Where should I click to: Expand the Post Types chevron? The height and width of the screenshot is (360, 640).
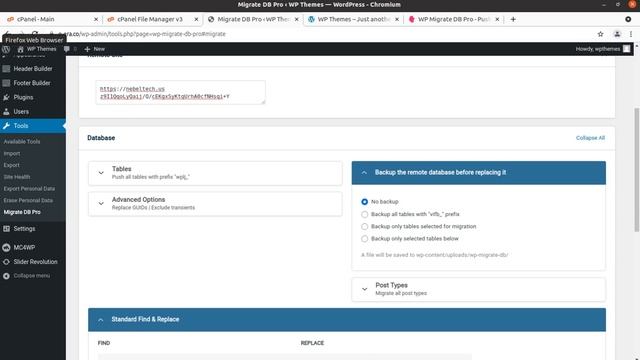click(364, 289)
